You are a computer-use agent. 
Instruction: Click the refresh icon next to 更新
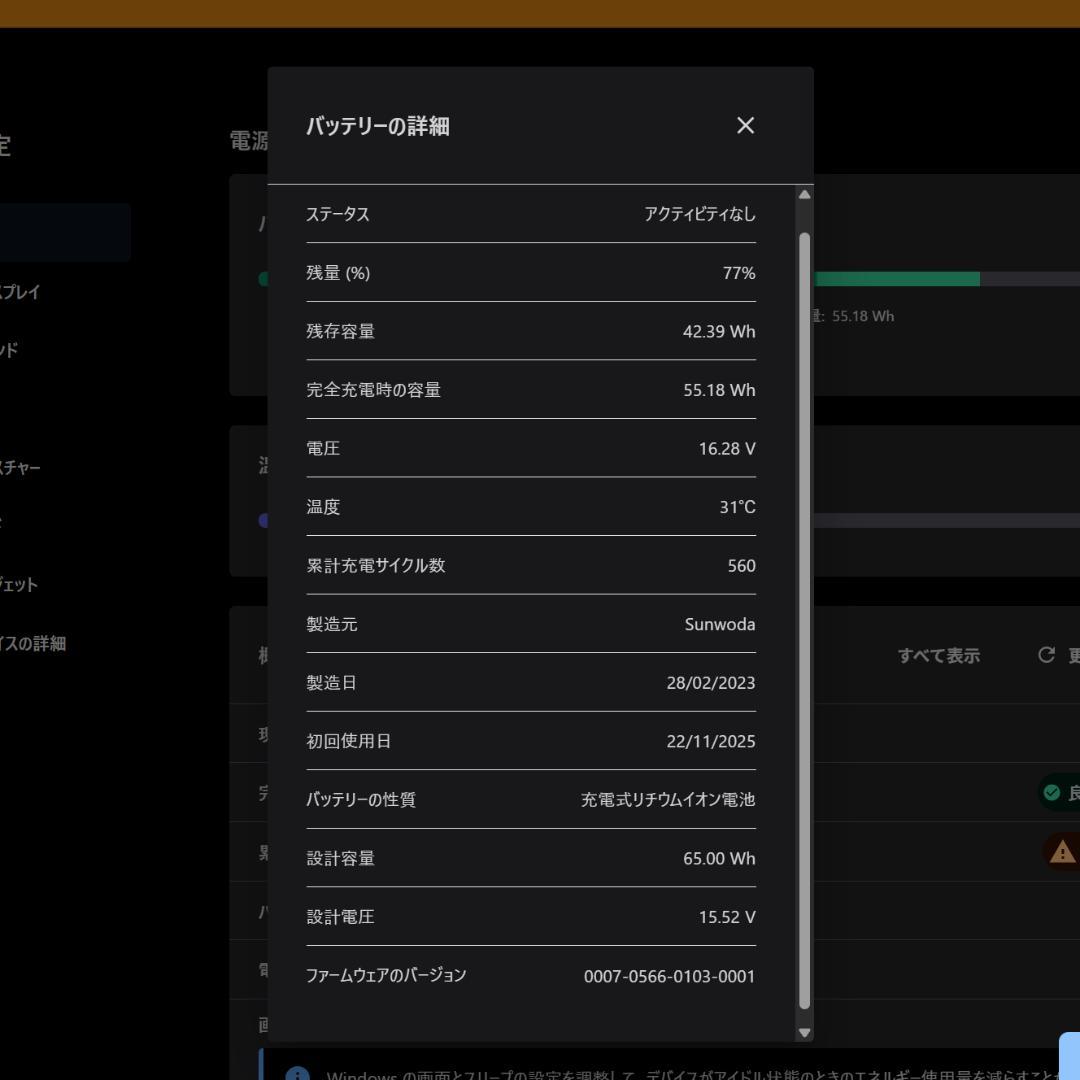[x=1046, y=655]
